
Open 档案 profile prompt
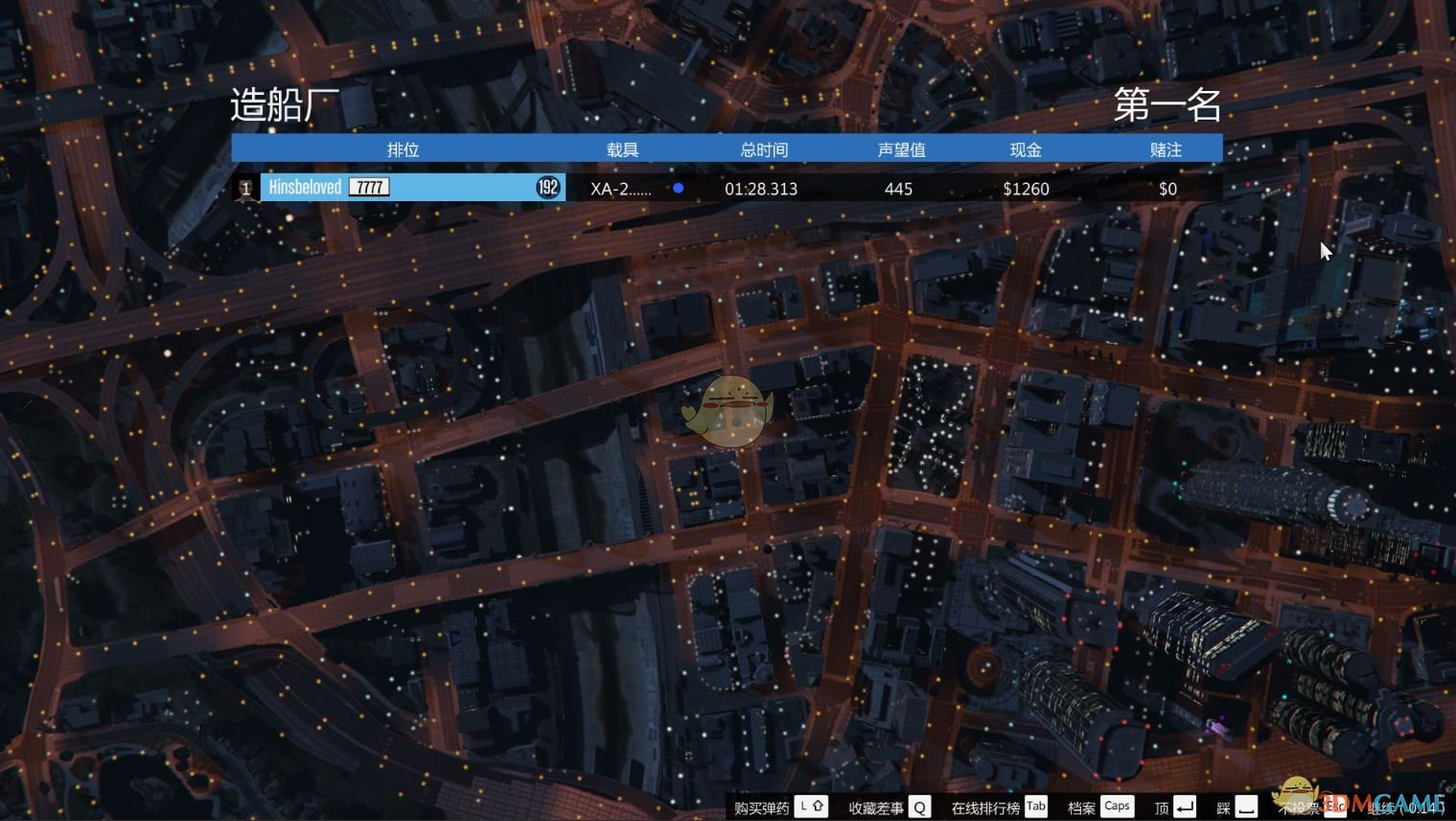1081,808
